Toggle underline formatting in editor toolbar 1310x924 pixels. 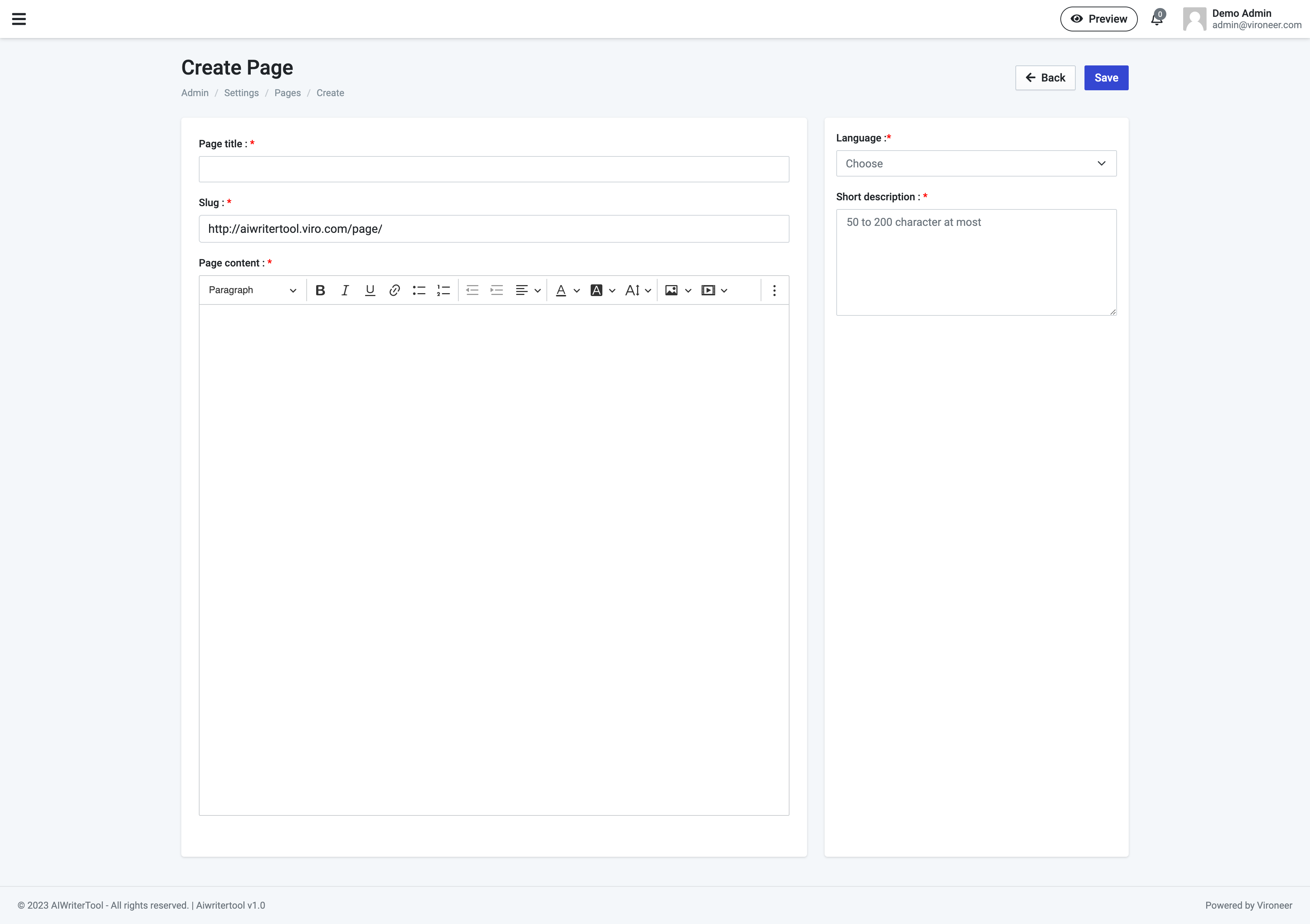[370, 290]
